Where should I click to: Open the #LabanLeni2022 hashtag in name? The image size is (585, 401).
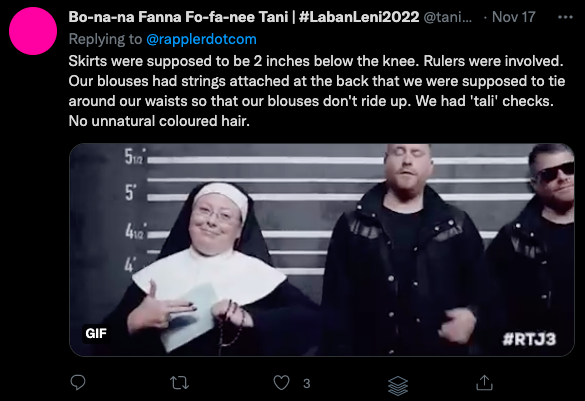(359, 17)
